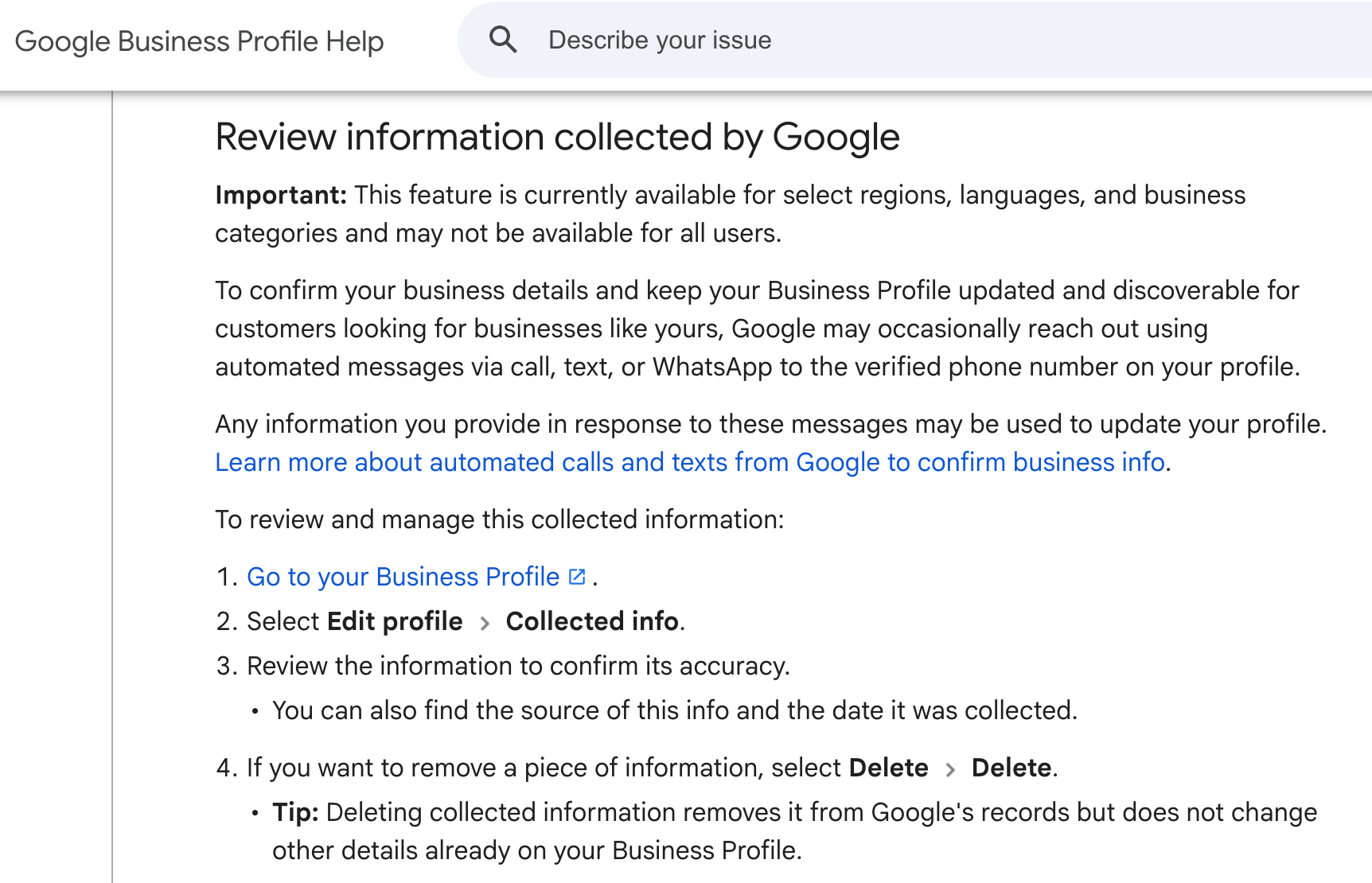Click the bullet about source and date collected

(675, 710)
